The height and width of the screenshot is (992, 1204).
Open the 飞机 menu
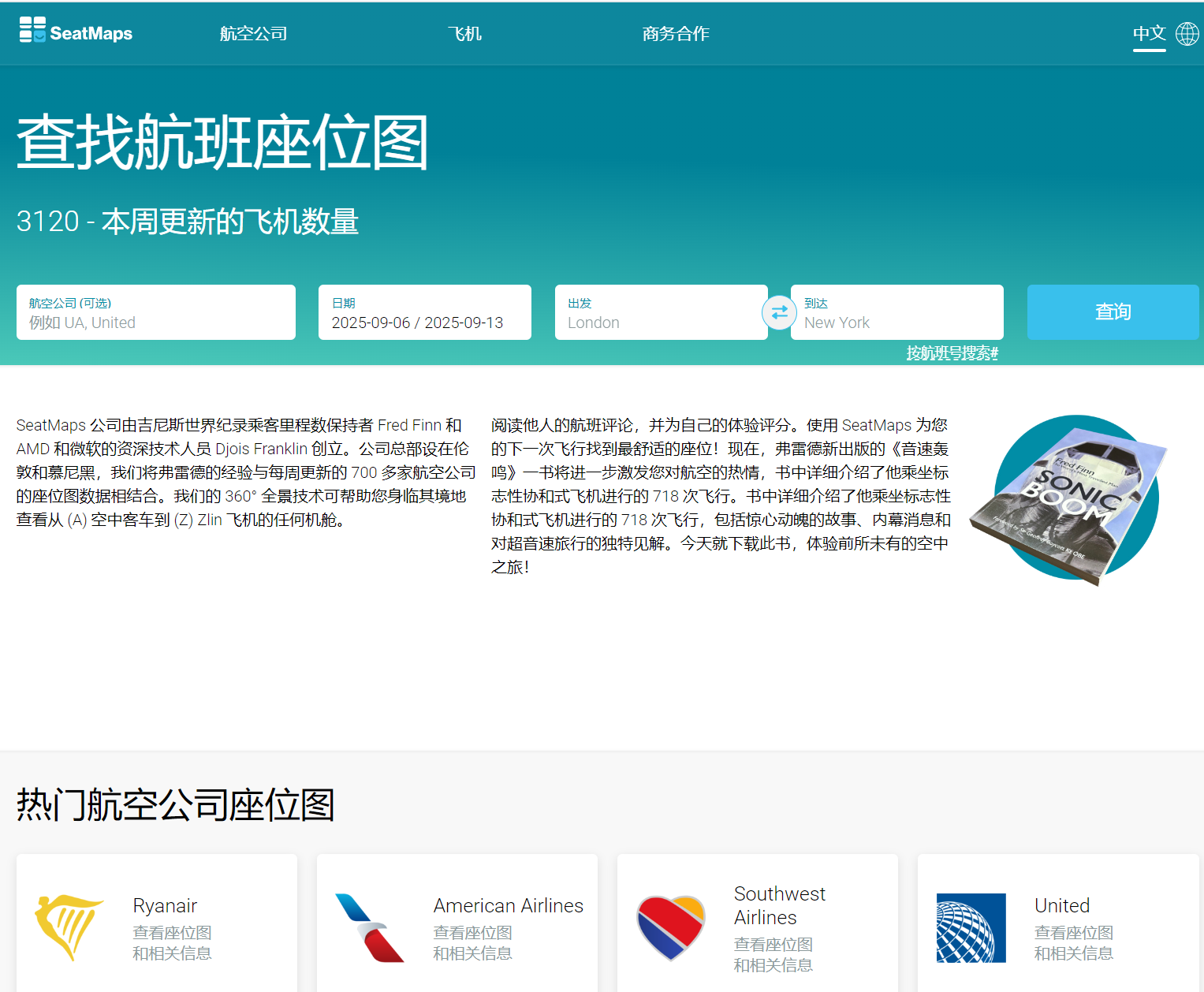464,33
